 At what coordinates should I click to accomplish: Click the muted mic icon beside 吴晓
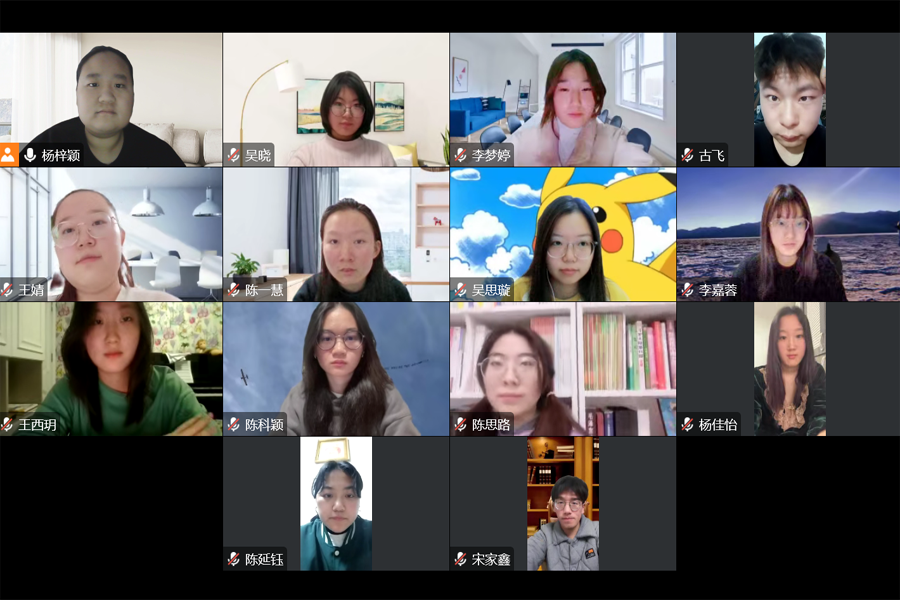tap(234, 155)
